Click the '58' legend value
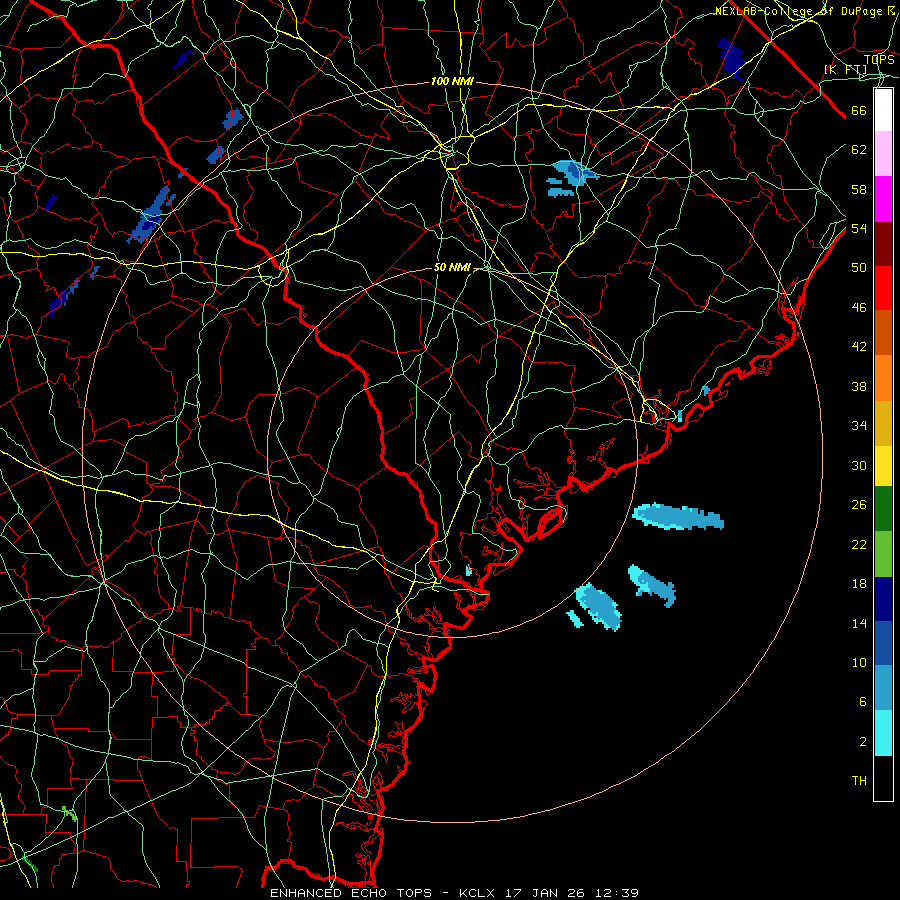This screenshot has width=900, height=900. (x=859, y=189)
